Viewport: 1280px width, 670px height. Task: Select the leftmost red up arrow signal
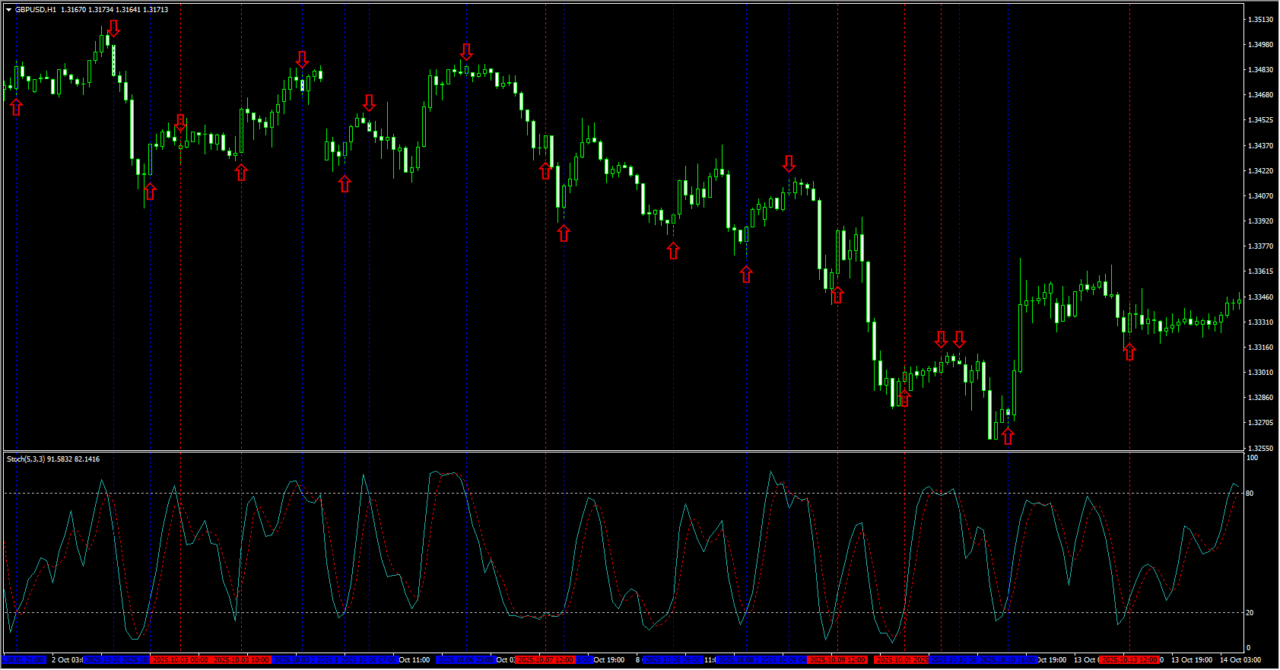[x=16, y=106]
